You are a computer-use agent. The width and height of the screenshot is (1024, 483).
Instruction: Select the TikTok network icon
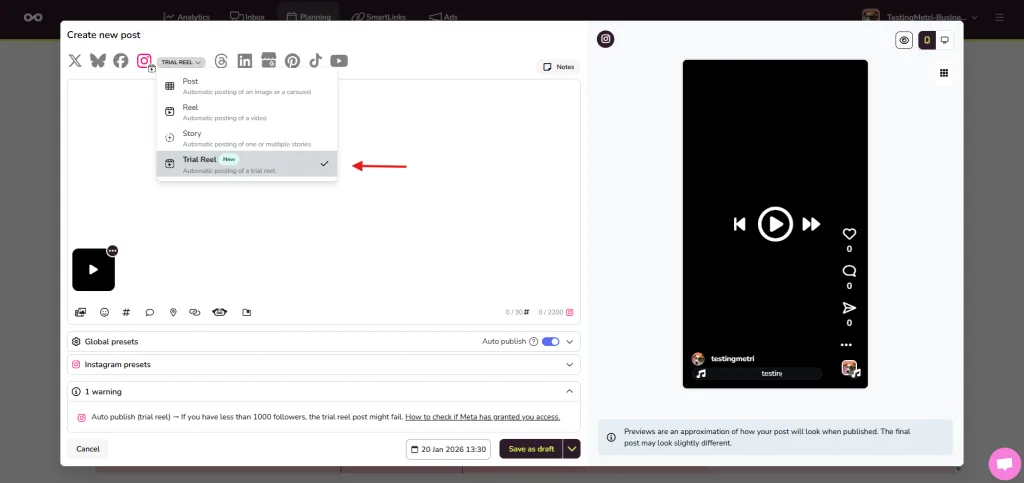pyautogui.click(x=315, y=61)
